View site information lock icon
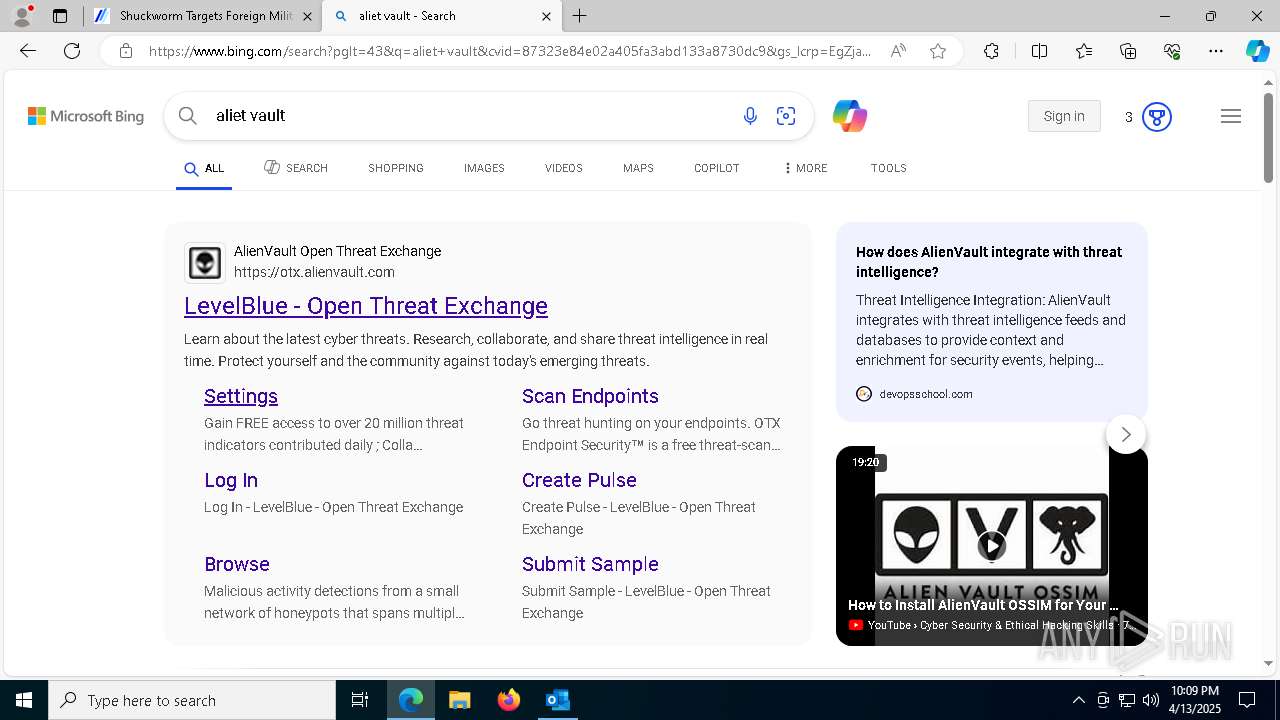Image resolution: width=1280 pixels, height=720 pixels. pos(126,51)
